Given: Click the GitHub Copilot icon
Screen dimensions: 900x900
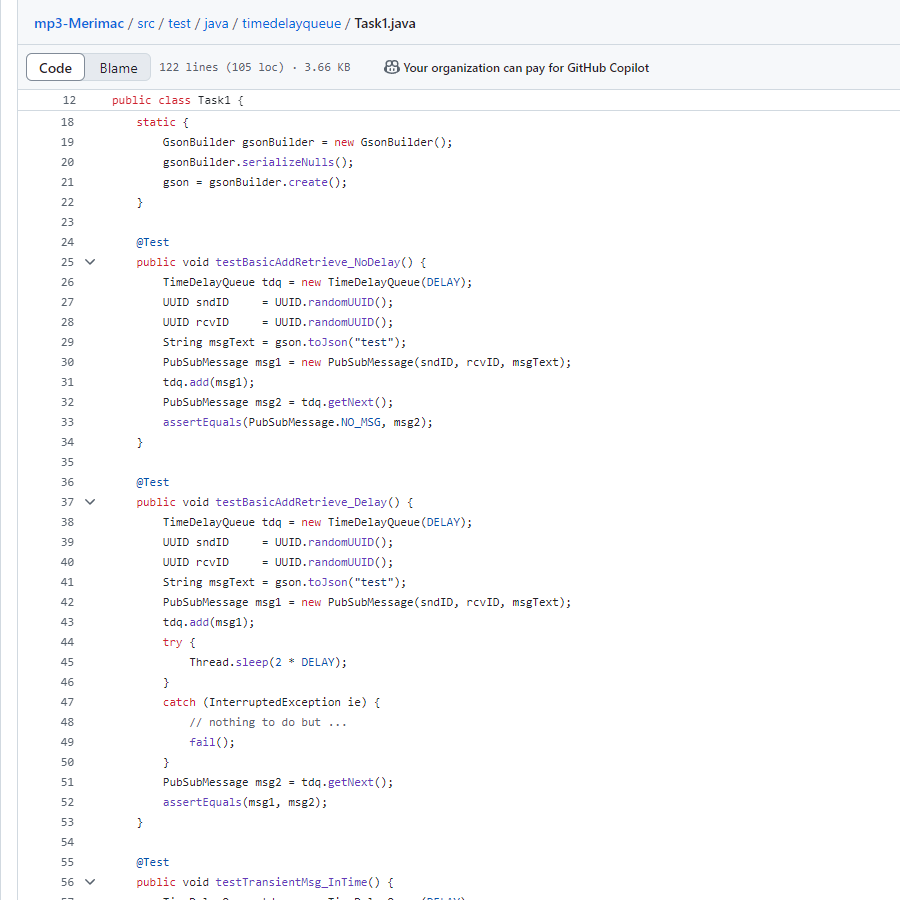Looking at the screenshot, I should point(391,68).
